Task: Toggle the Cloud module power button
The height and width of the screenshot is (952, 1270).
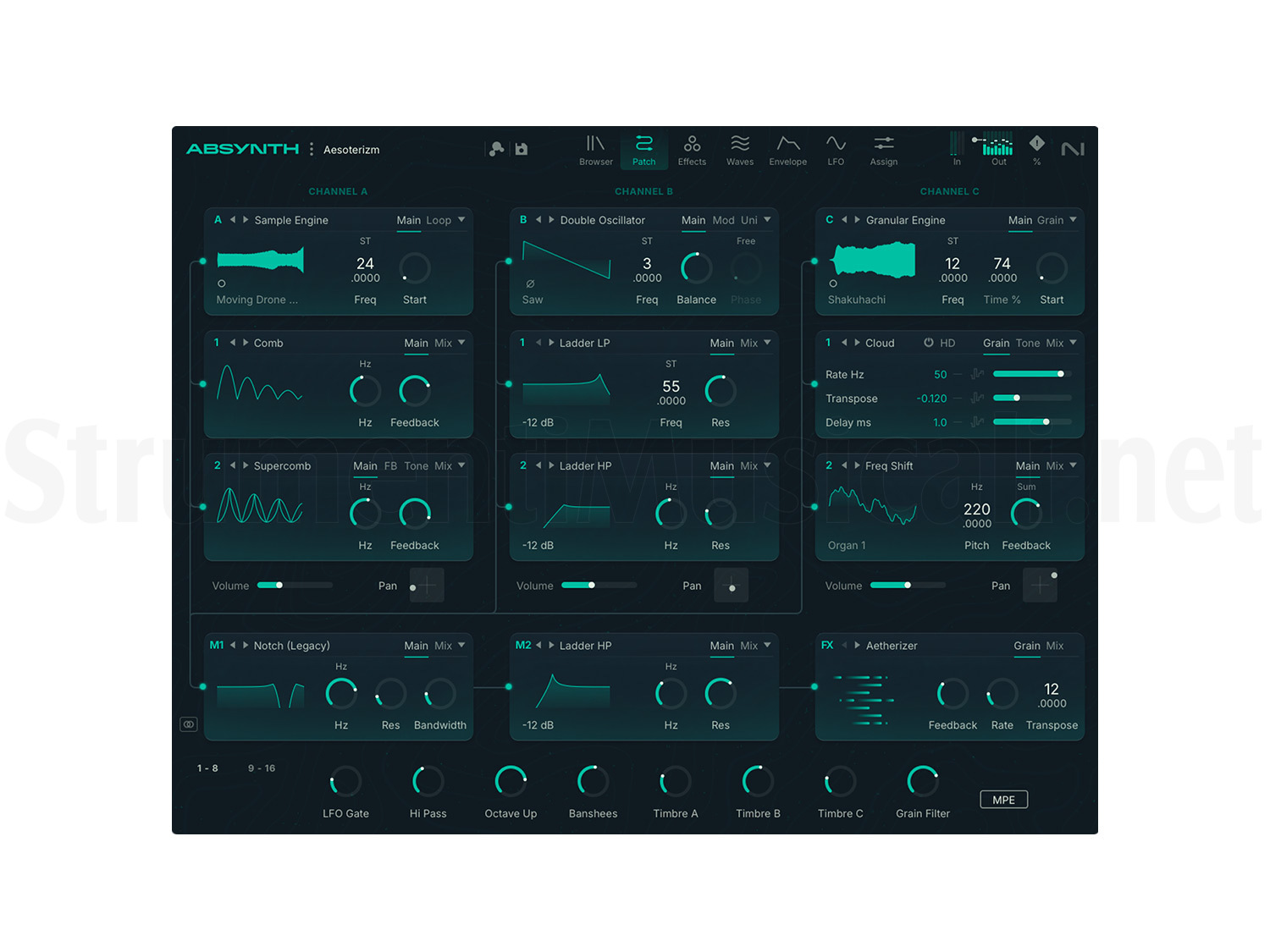Action: [x=929, y=343]
